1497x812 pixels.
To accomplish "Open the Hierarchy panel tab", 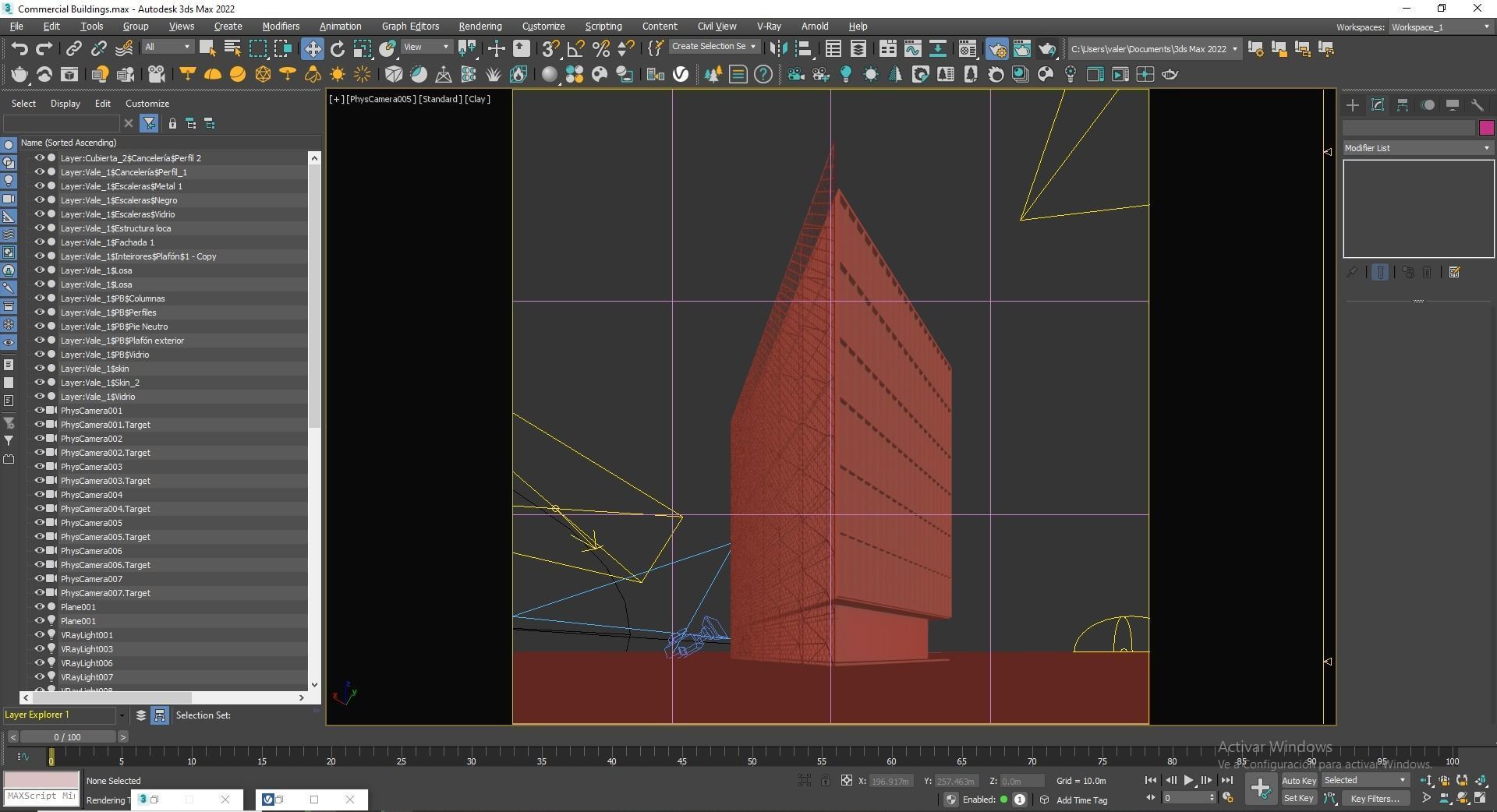I will (1403, 105).
